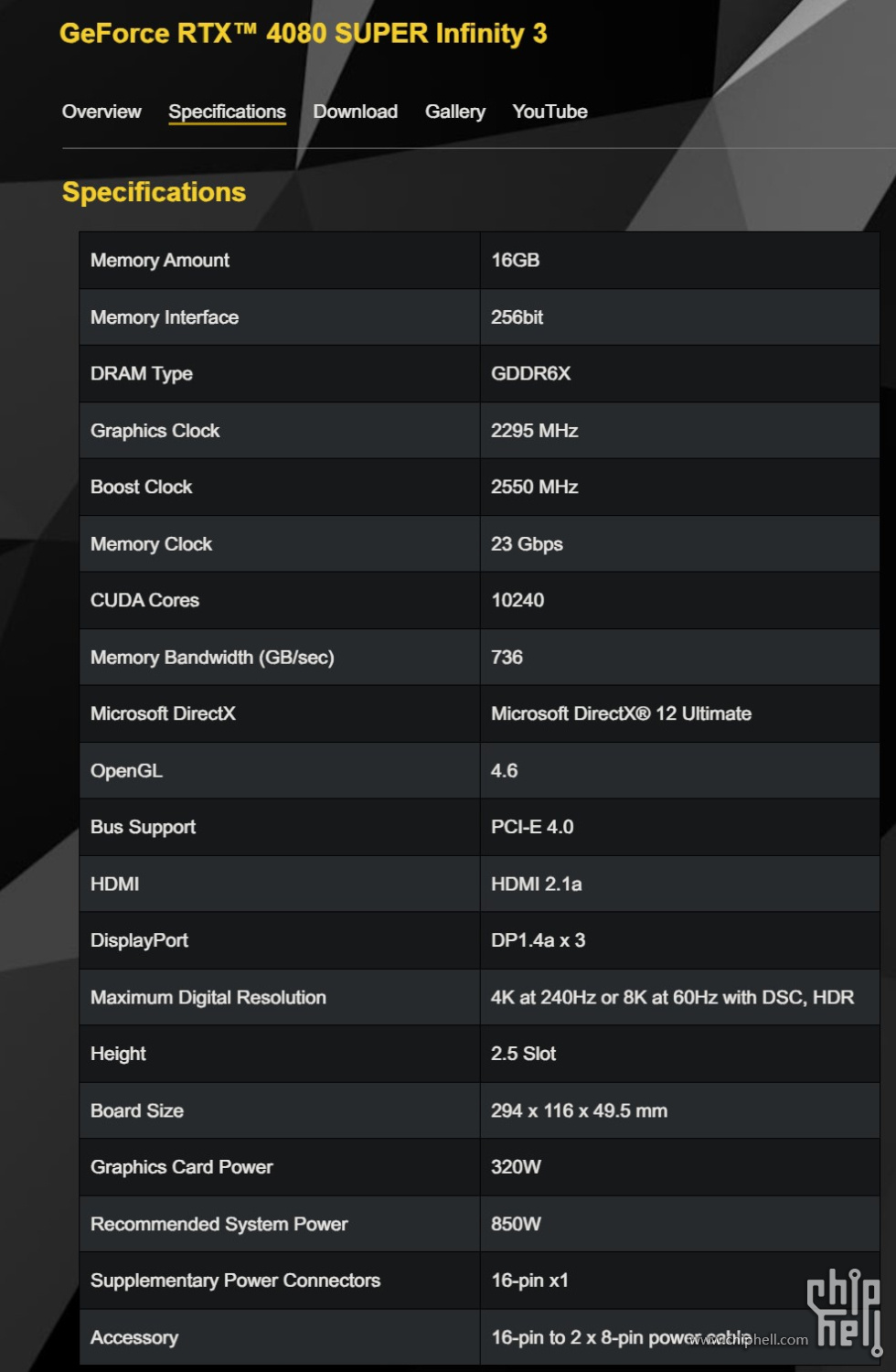The width and height of the screenshot is (896, 1372).
Task: Select the GDDR6X DRAM type value
Action: click(x=531, y=374)
